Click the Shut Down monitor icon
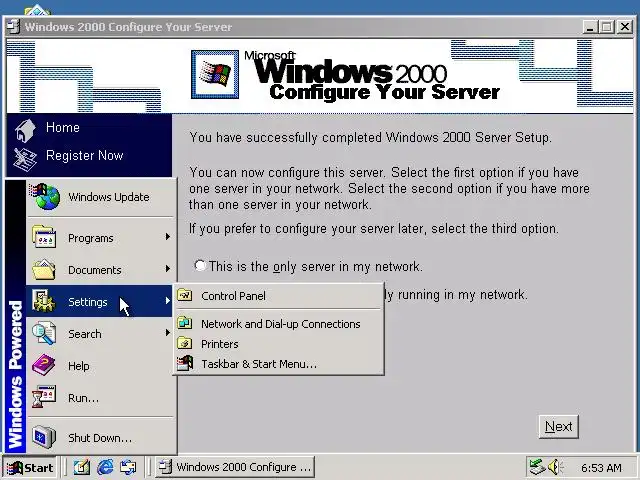The width and height of the screenshot is (640, 480). coord(44,437)
